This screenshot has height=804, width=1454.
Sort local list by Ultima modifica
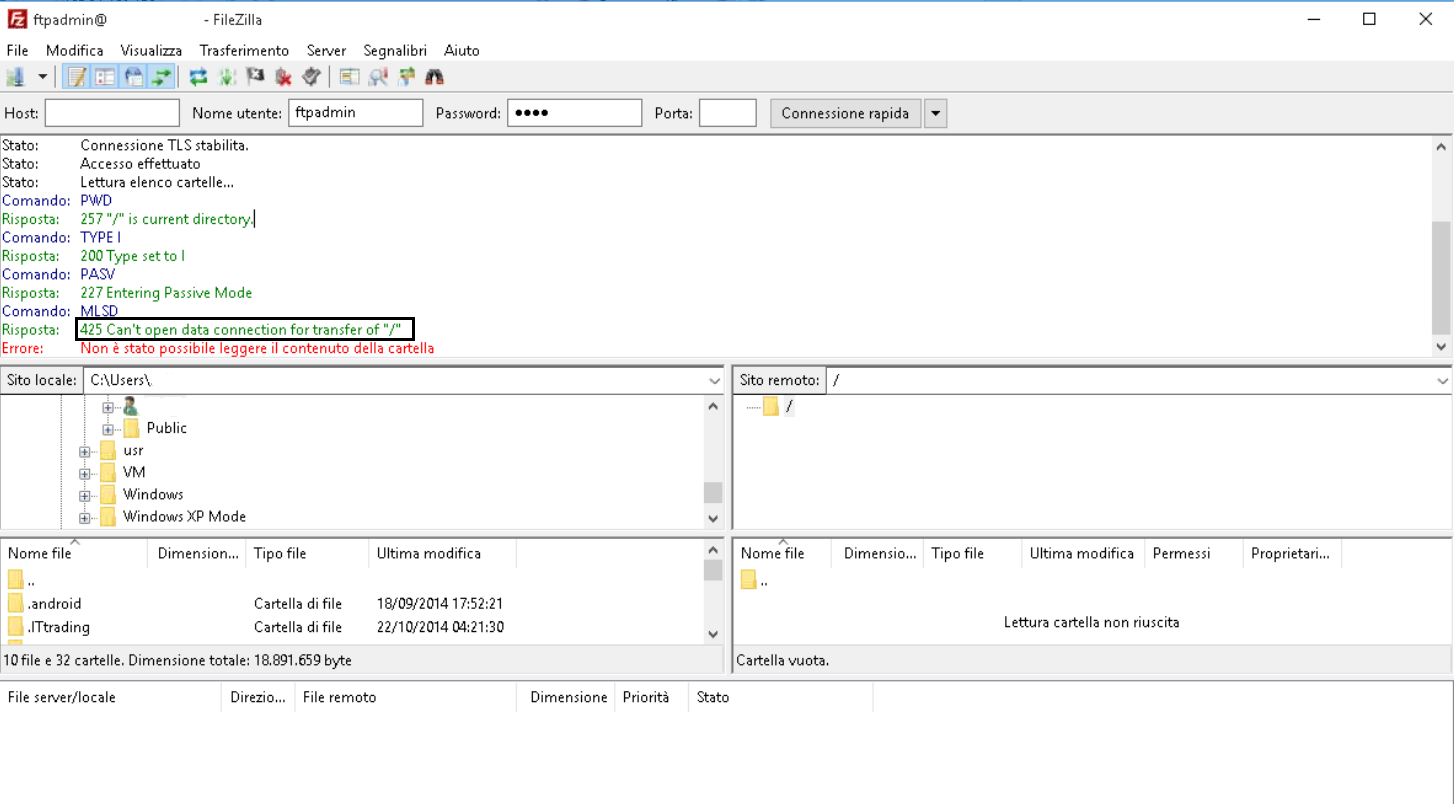(442, 553)
